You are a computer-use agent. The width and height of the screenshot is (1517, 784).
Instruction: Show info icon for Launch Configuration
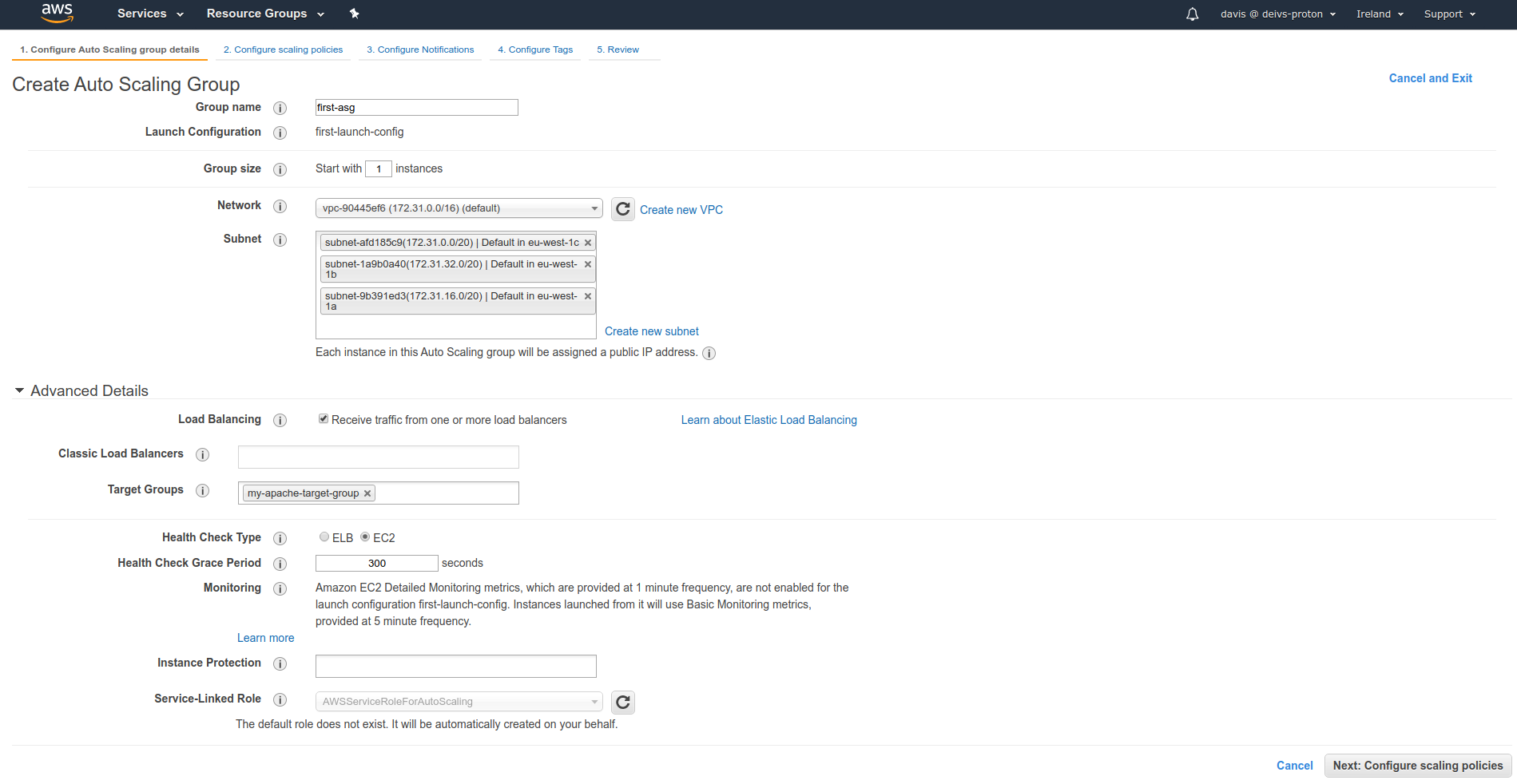[x=280, y=133]
